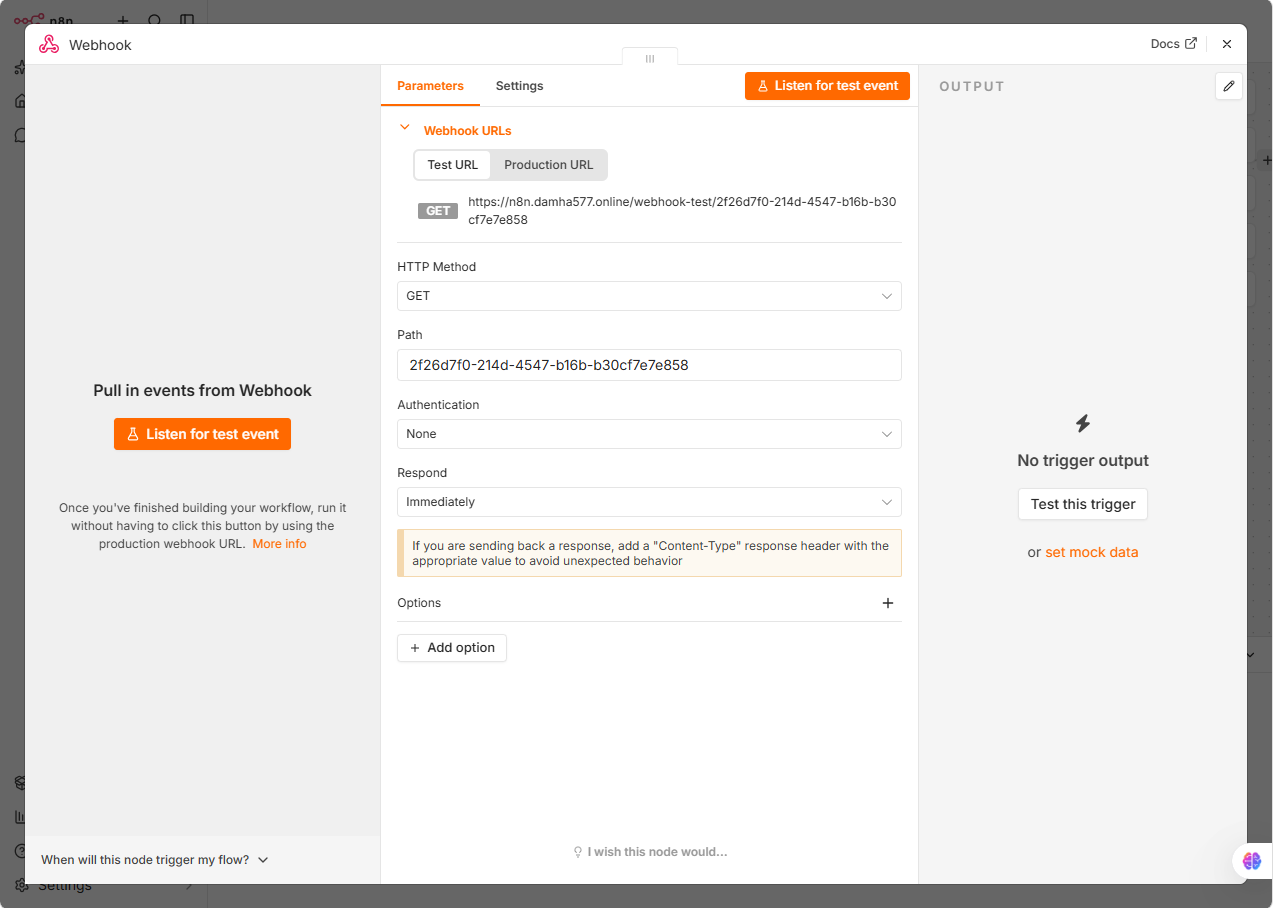Screen dimensions: 1276x908
Task: Expand When will this node trigger my flow
Action: point(155,860)
